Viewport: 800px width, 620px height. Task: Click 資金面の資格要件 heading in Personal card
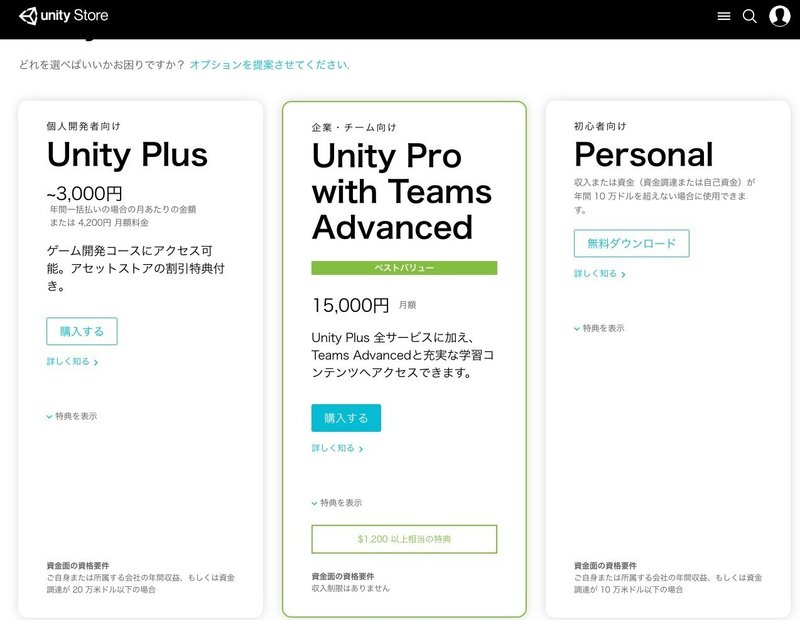click(x=605, y=565)
